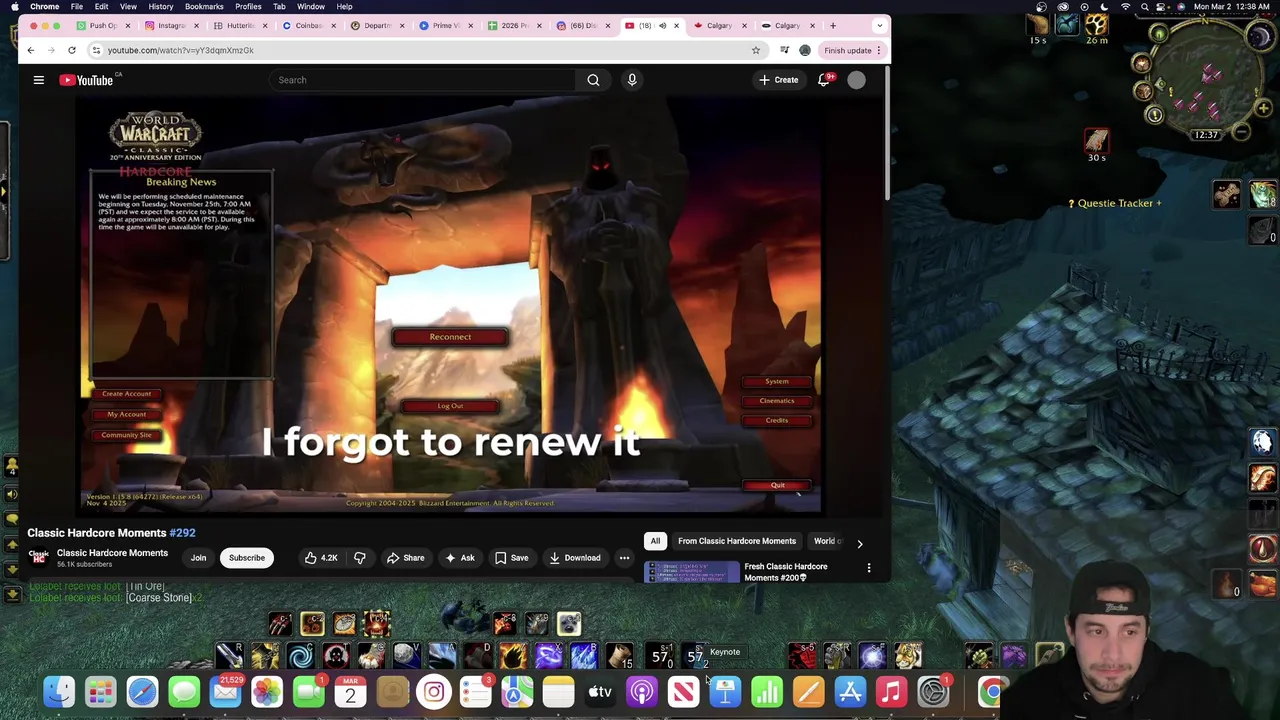Like the video with 4.2K likes
This screenshot has height=720, width=1280.
pyautogui.click(x=321, y=558)
